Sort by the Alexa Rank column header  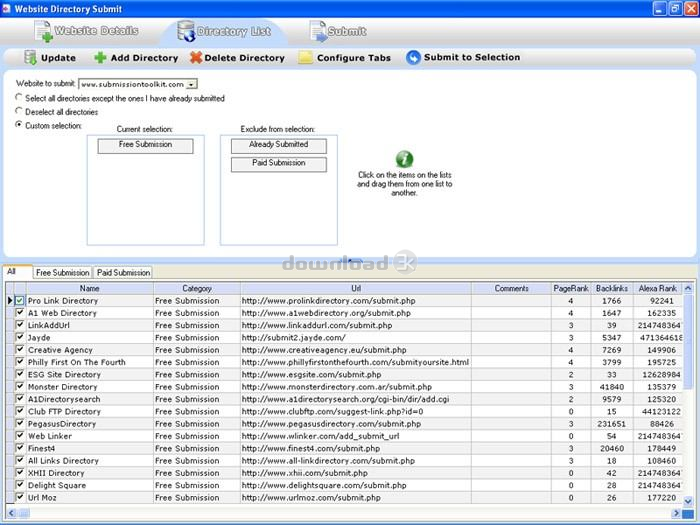[658, 288]
